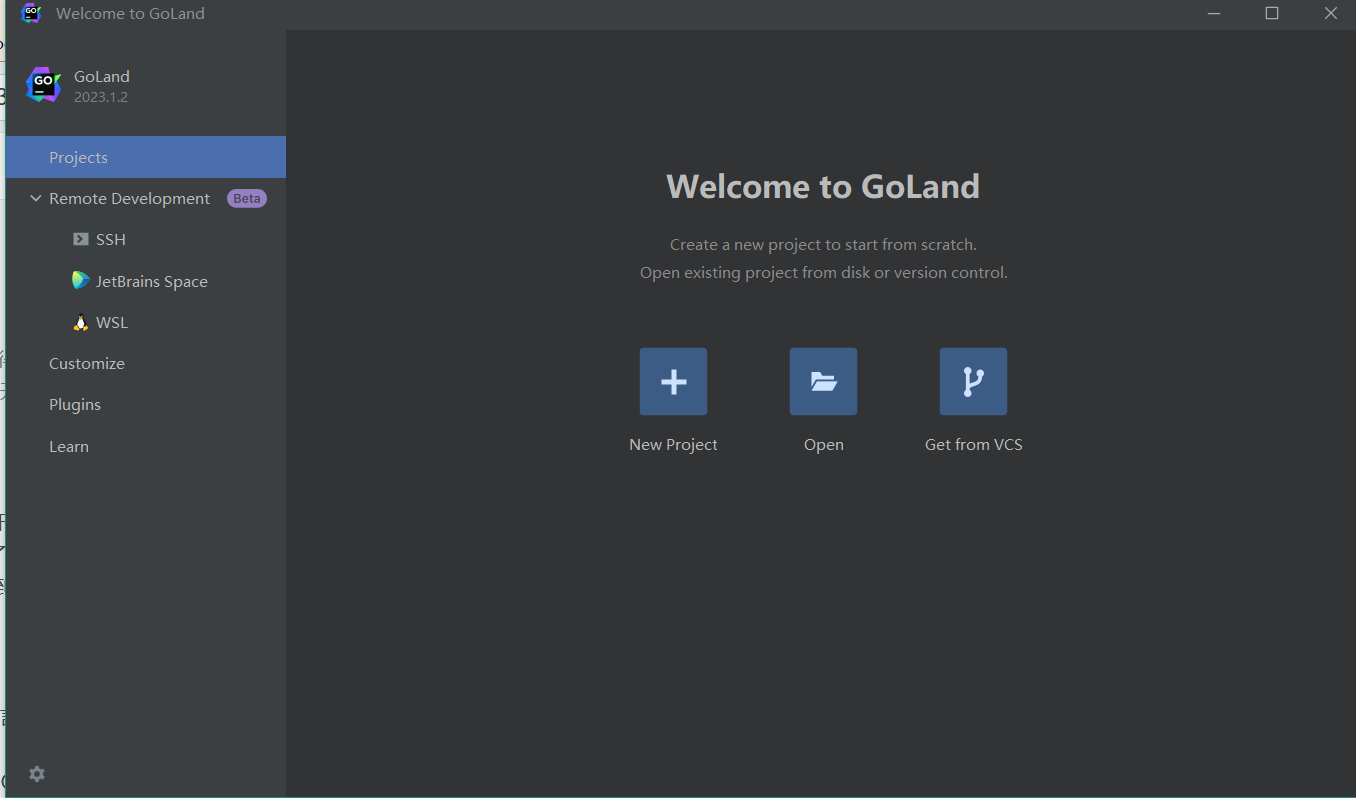1356x798 pixels.
Task: Open settings gear at bottom of sidebar
Action: [37, 774]
